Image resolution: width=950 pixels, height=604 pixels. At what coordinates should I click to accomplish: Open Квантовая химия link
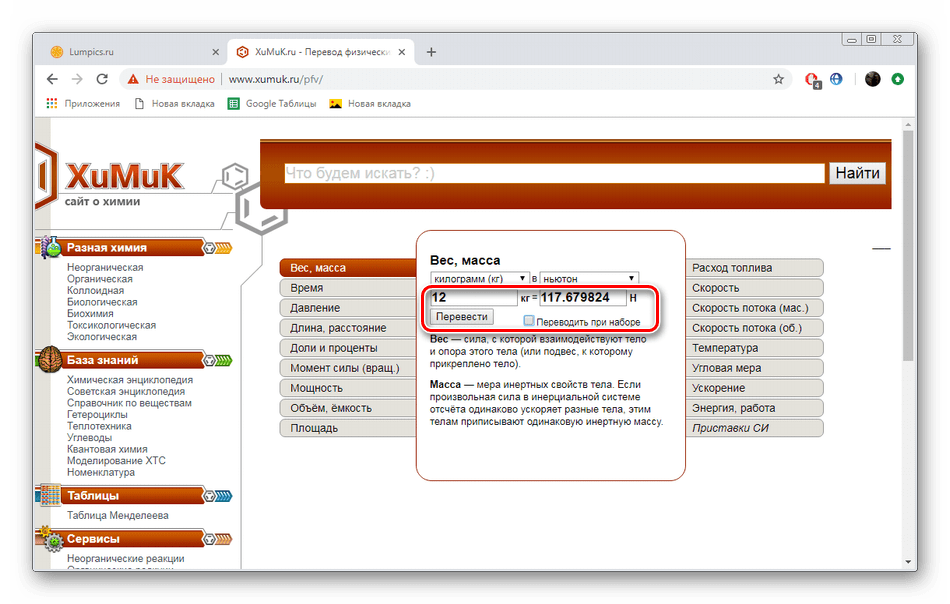pyautogui.click(x=107, y=449)
